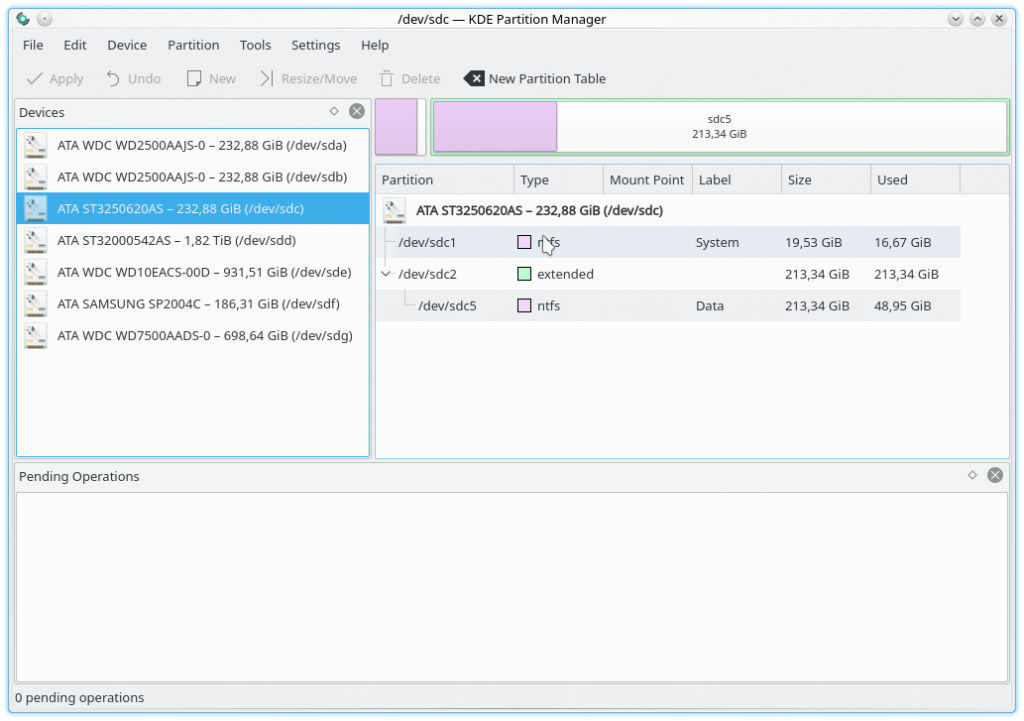Screen dimensions: 1024x721
Task: Select device ATA WDC WD10EACS-00D (/dev/sde)
Action: coord(193,272)
